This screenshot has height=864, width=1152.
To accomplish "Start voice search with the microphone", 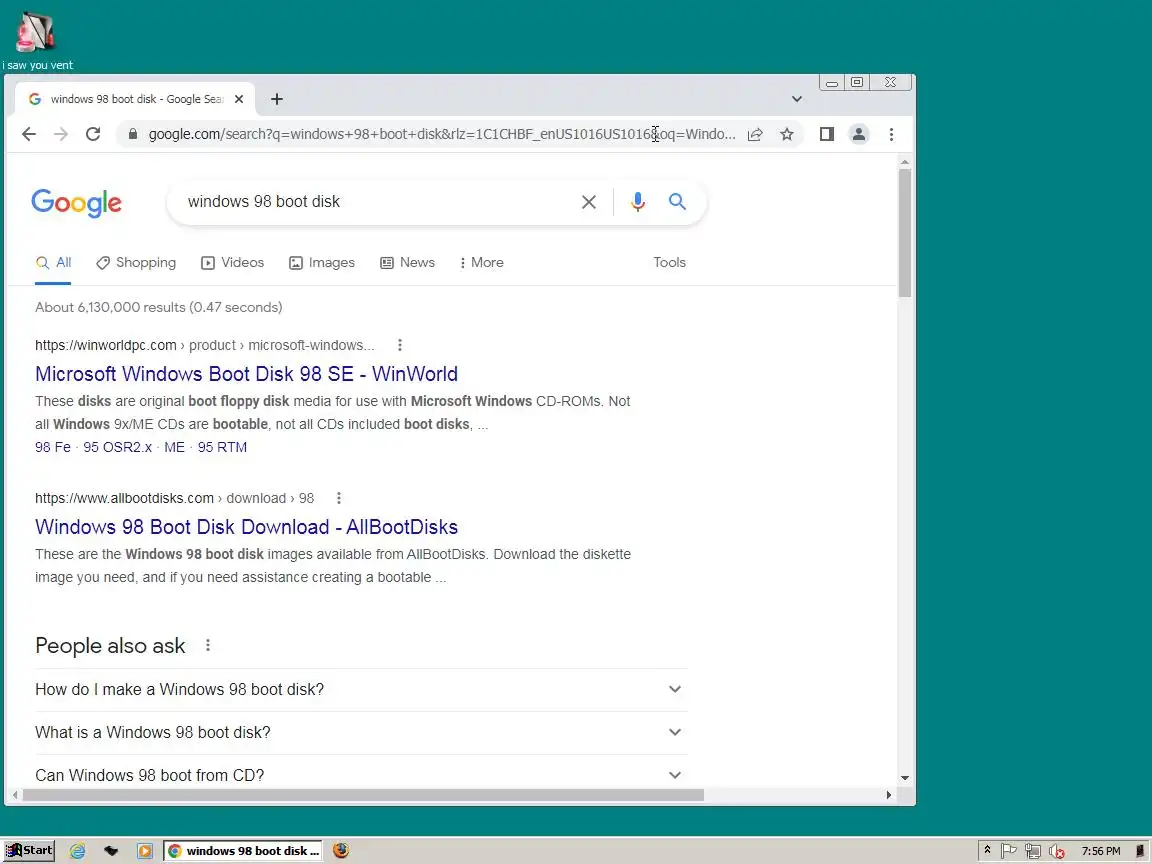I will pos(638,202).
